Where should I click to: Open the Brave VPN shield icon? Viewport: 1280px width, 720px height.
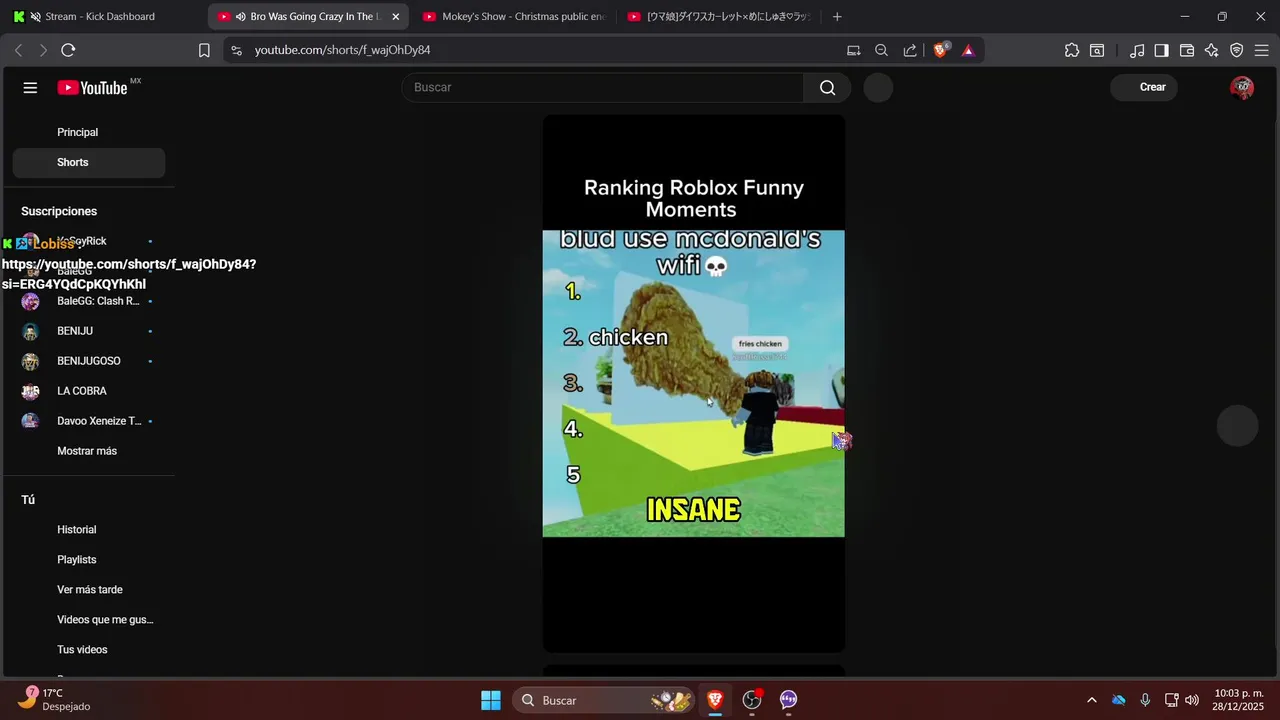[1237, 50]
